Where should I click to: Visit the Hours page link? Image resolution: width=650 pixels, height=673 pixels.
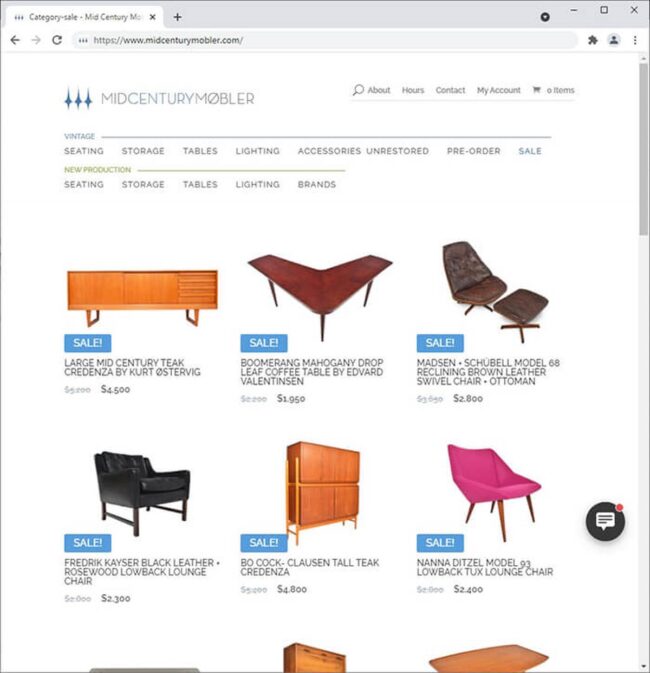point(413,90)
